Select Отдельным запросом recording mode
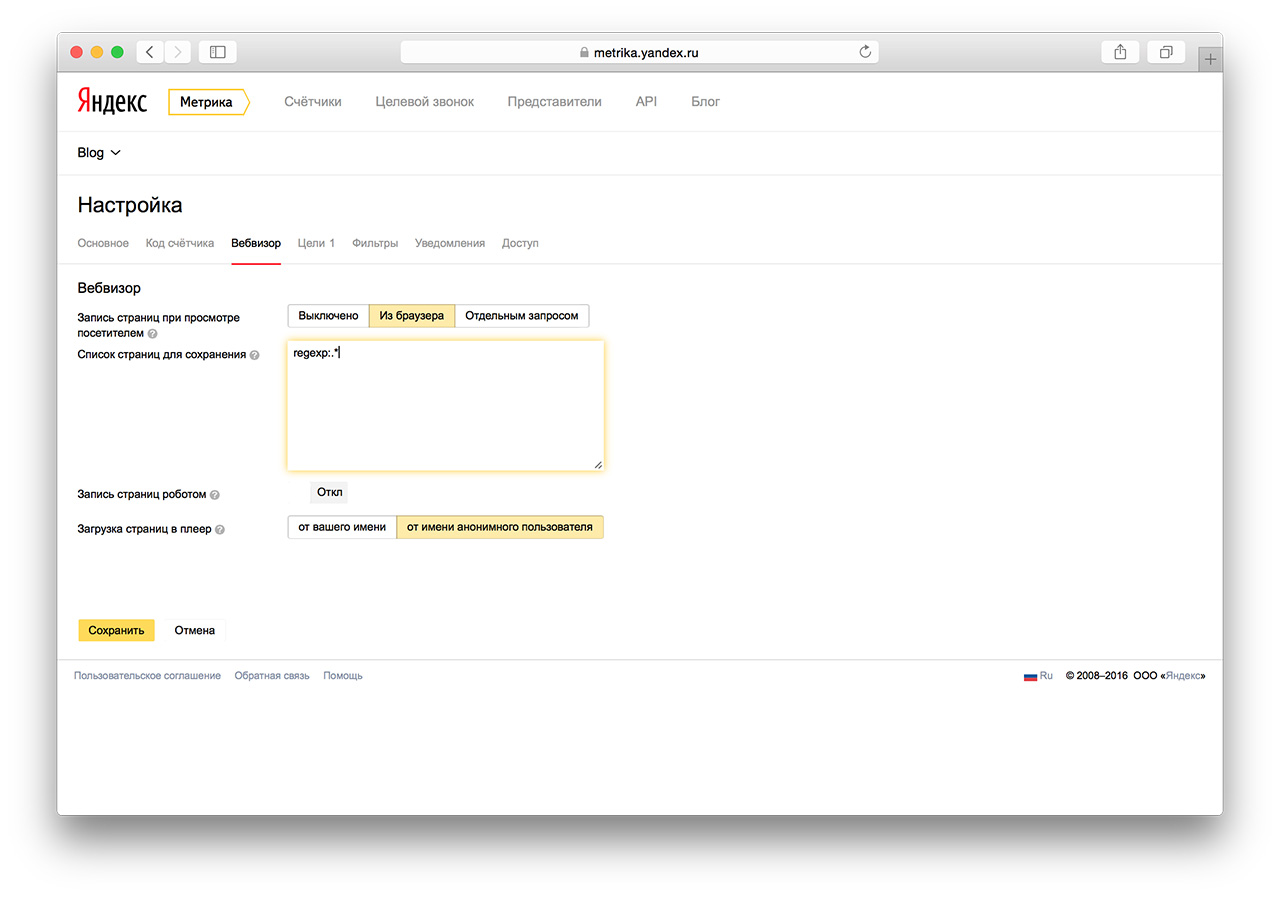Image resolution: width=1280 pixels, height=897 pixels. [521, 316]
